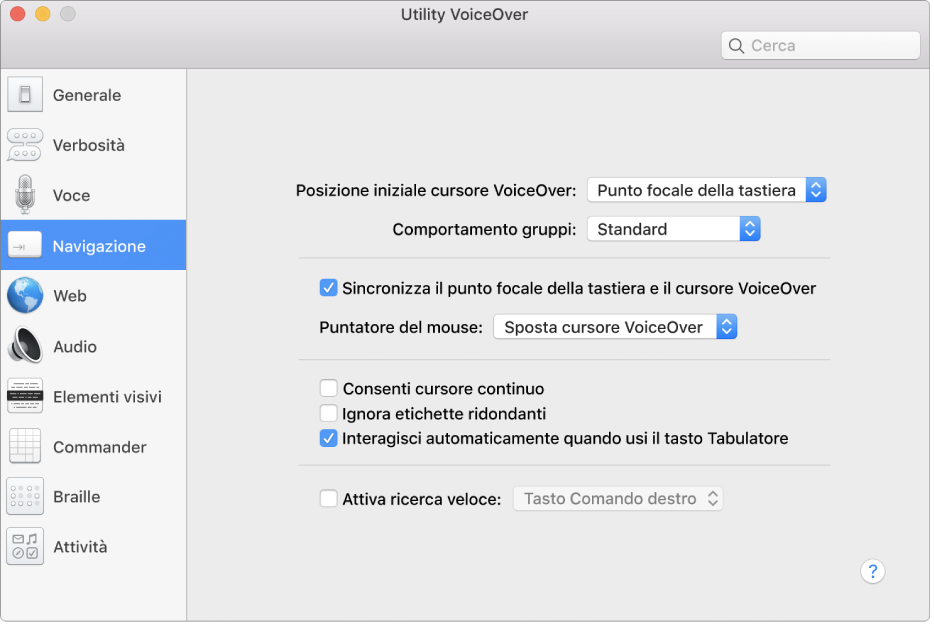Select the Elementi visivi icon

24,396
